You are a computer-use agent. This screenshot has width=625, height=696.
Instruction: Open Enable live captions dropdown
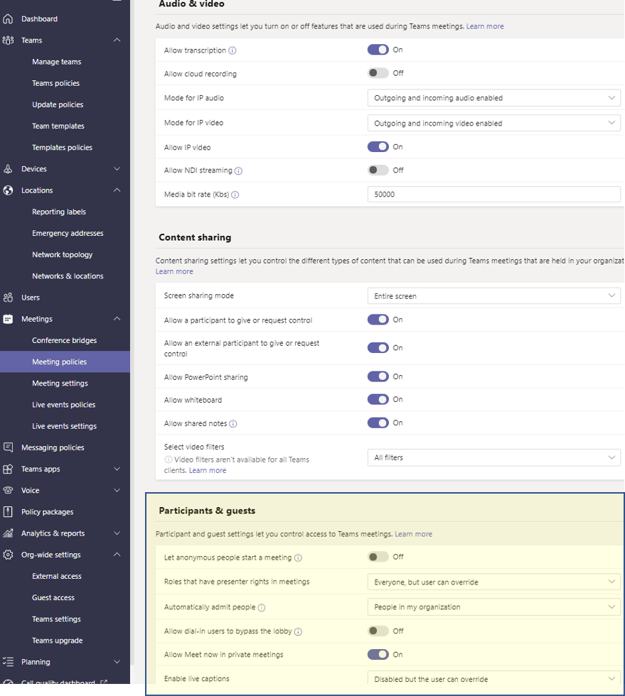click(x=494, y=679)
